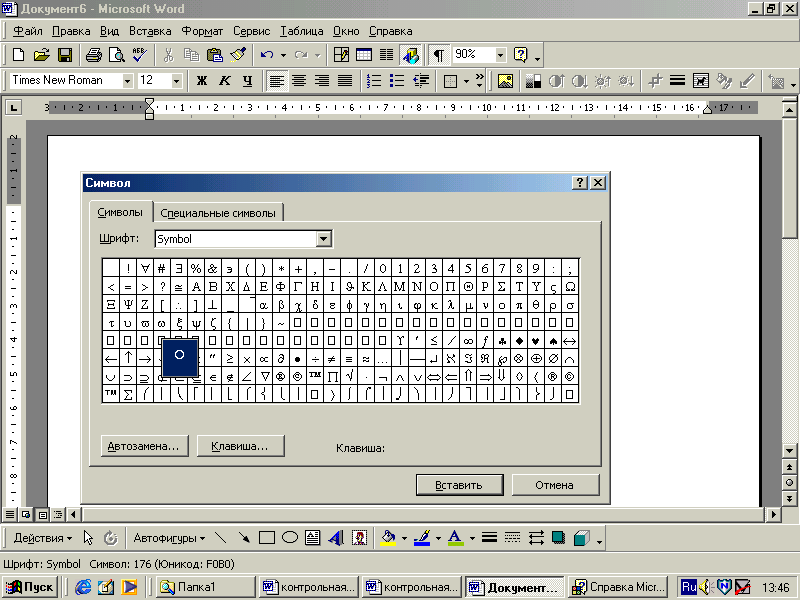Image resolution: width=800 pixels, height=600 pixels.
Task: Toggle bold (Ж) formatting
Action: (202, 81)
